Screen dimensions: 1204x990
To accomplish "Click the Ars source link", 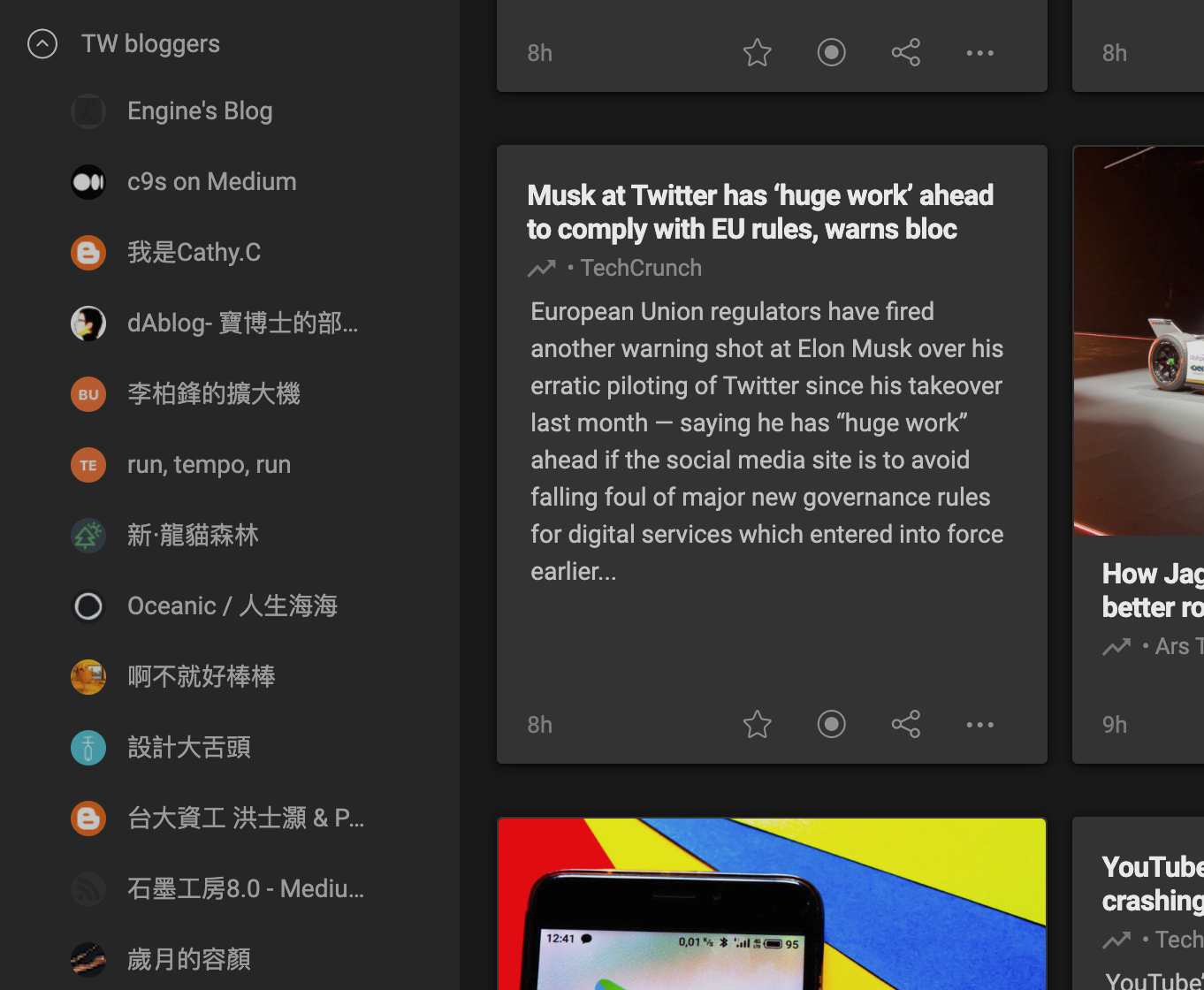I will (x=1179, y=646).
